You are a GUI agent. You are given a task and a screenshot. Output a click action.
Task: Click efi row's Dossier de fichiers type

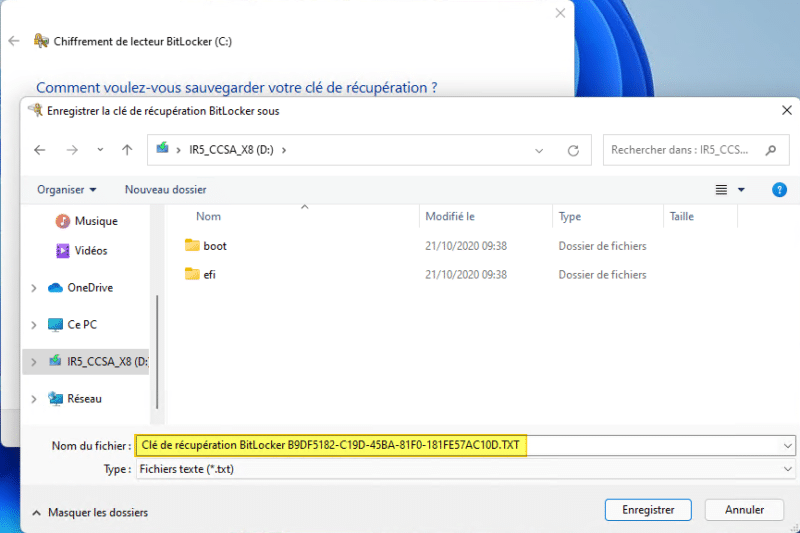click(602, 274)
